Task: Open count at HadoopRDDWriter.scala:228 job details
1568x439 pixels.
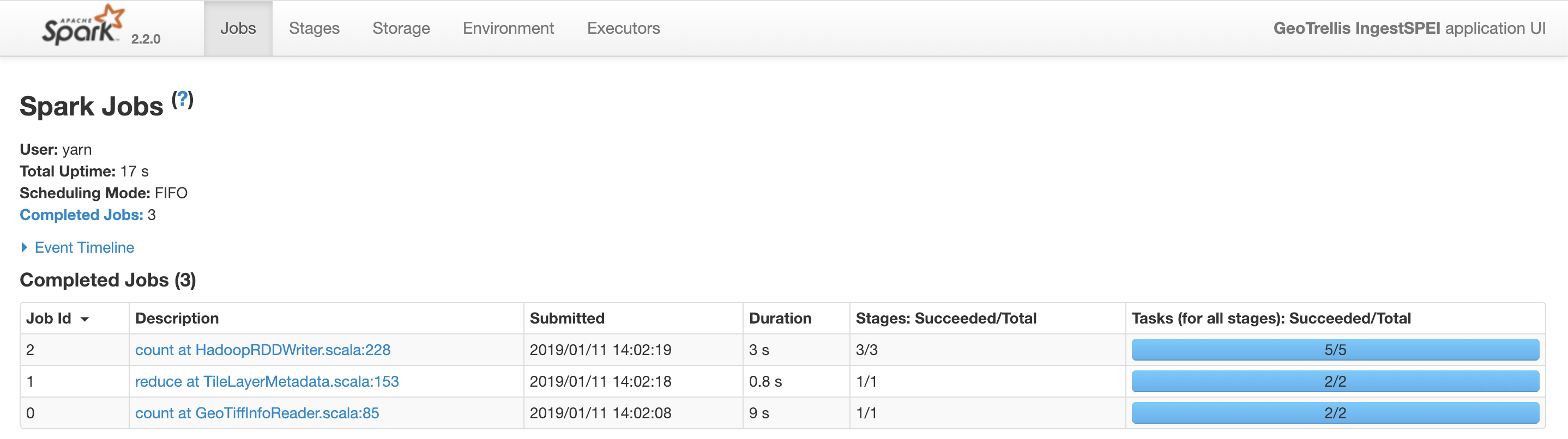Action: tap(263, 350)
